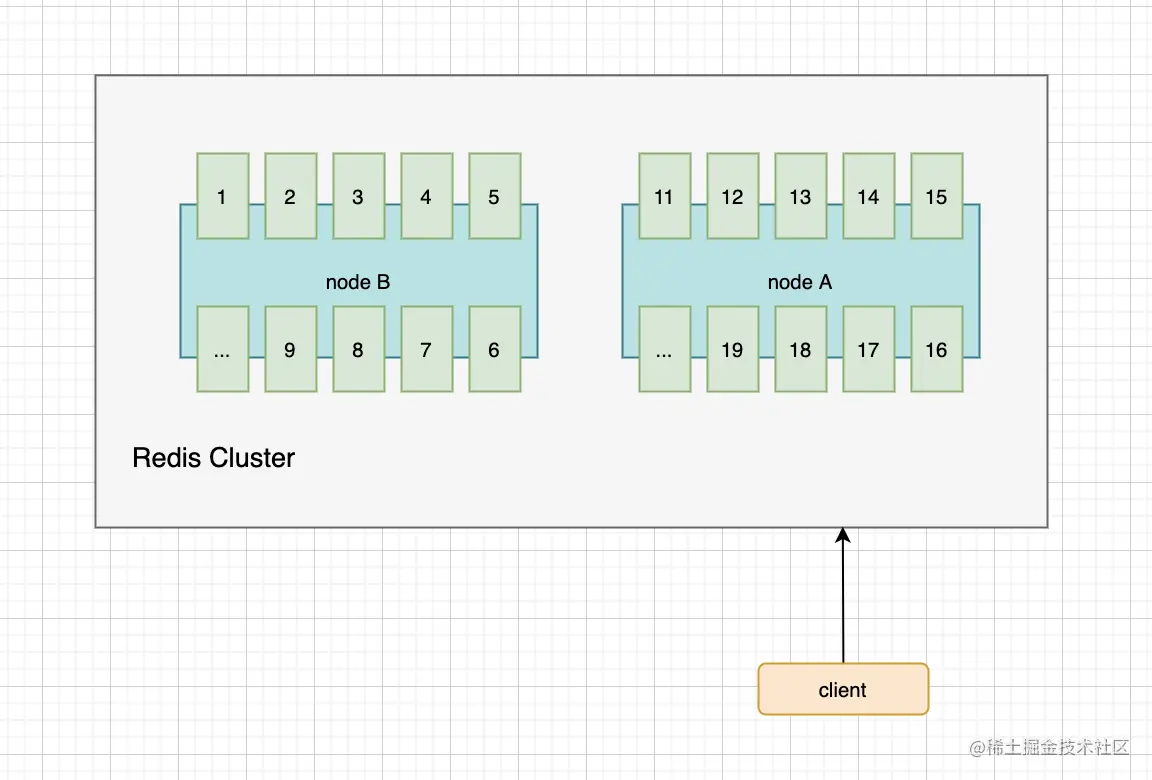Click slot box labeled 1 on node B
Viewport: 1152px width, 780px height.
(x=222, y=196)
